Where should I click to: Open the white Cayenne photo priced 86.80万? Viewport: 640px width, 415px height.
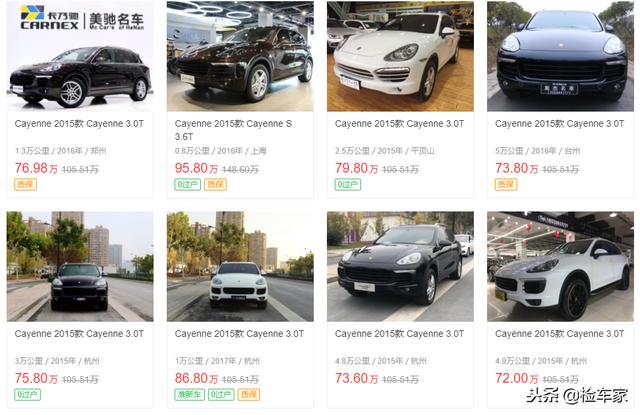[x=240, y=266]
